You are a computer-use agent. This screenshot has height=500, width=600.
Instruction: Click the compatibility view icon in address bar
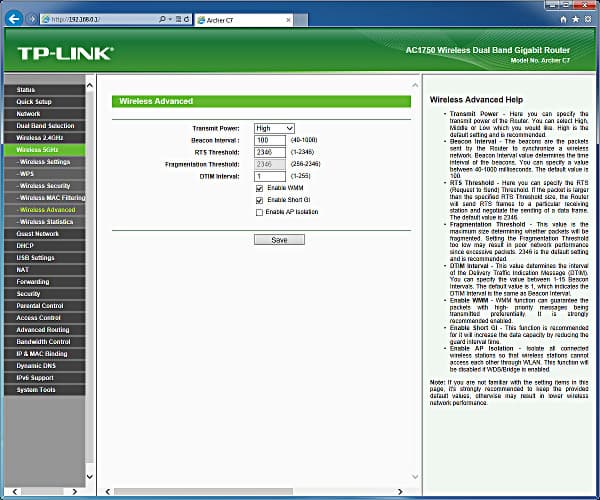click(178, 19)
